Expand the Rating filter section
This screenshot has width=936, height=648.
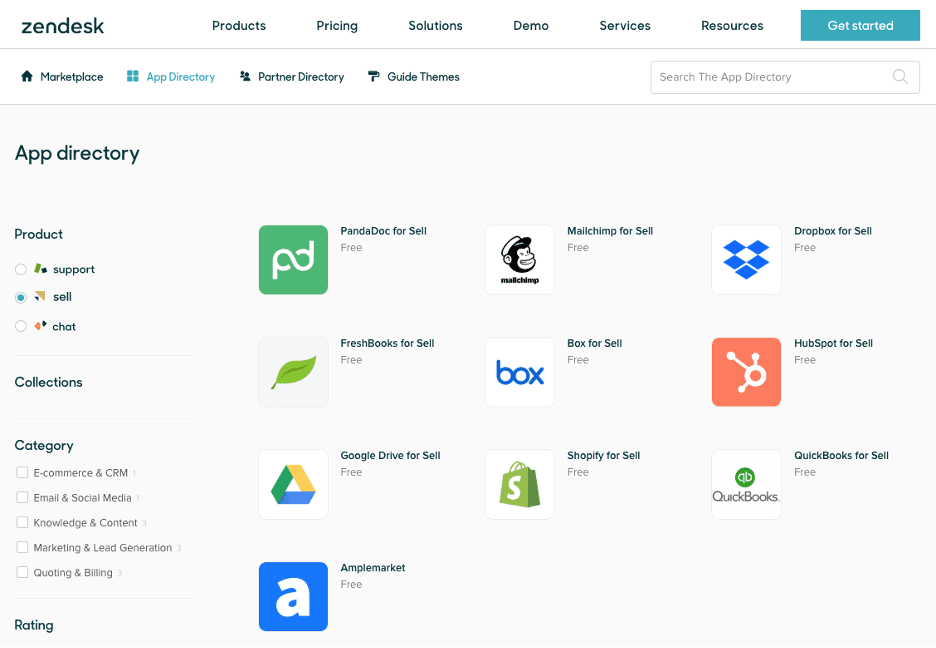pos(34,625)
